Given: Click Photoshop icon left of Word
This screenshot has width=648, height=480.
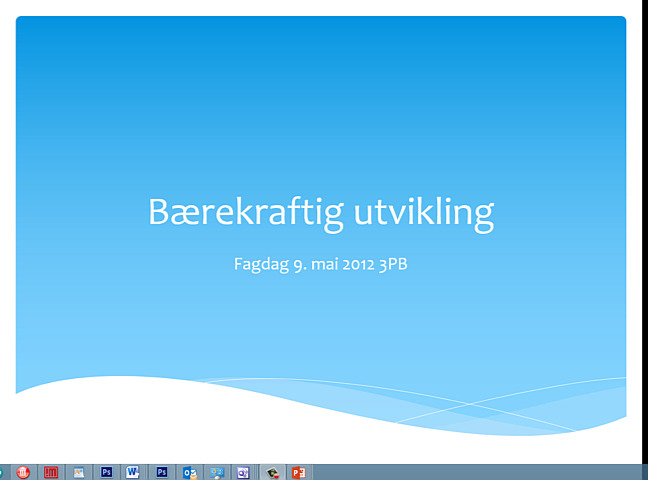Looking at the screenshot, I should click(106, 472).
